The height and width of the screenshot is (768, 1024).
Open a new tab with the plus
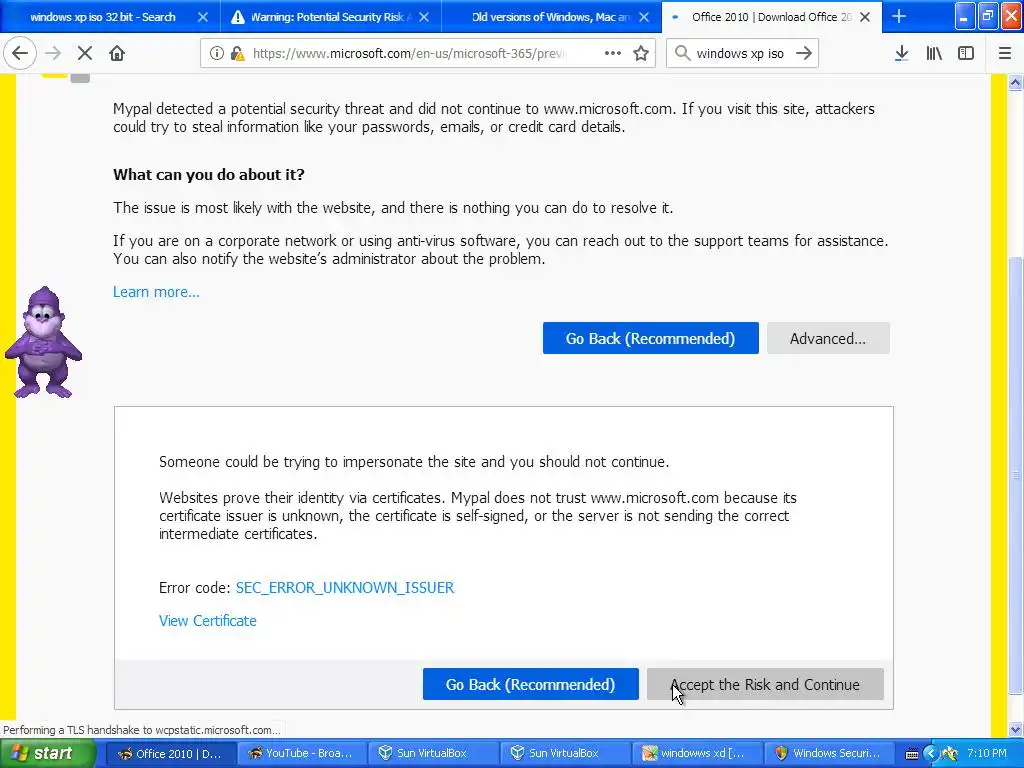899,16
